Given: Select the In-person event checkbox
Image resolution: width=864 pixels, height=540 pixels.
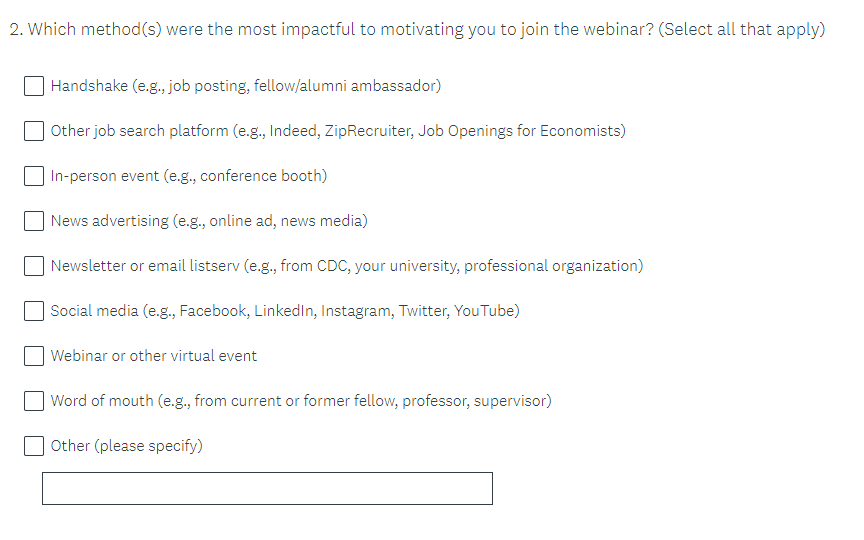Looking at the screenshot, I should (x=34, y=176).
